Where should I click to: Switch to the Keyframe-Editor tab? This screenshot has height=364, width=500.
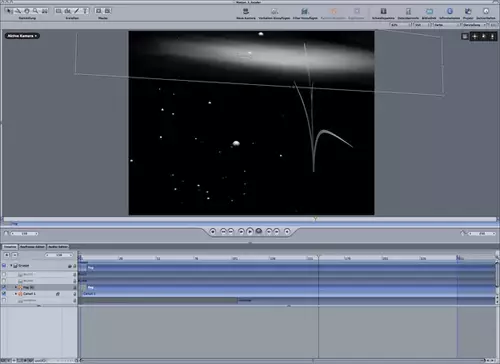click(x=32, y=247)
